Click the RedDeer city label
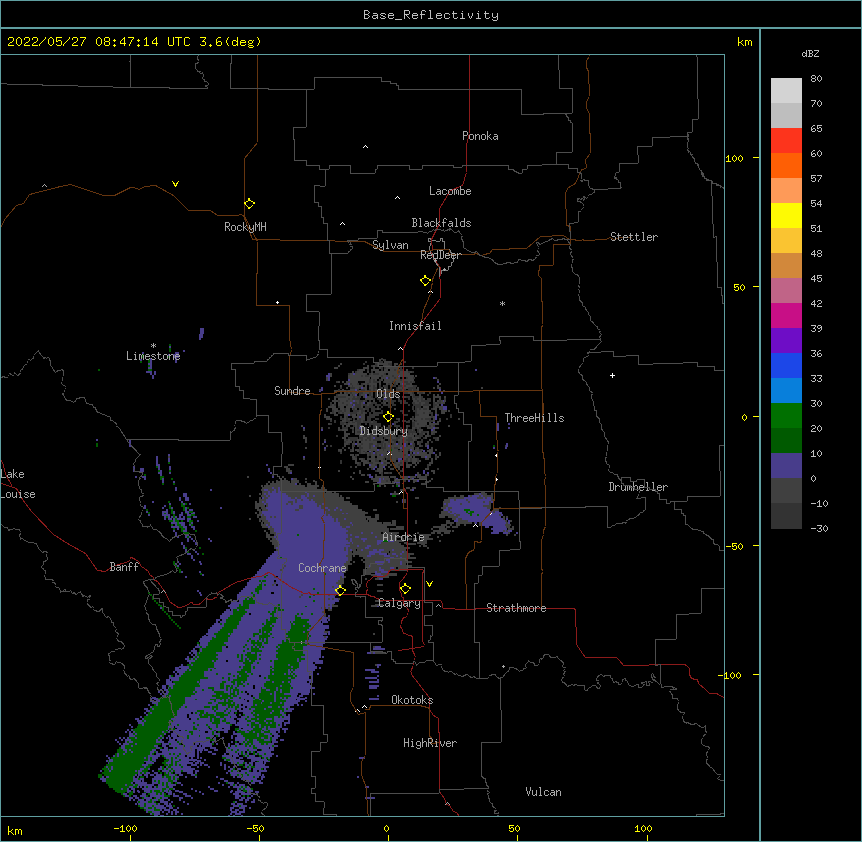 440,255
